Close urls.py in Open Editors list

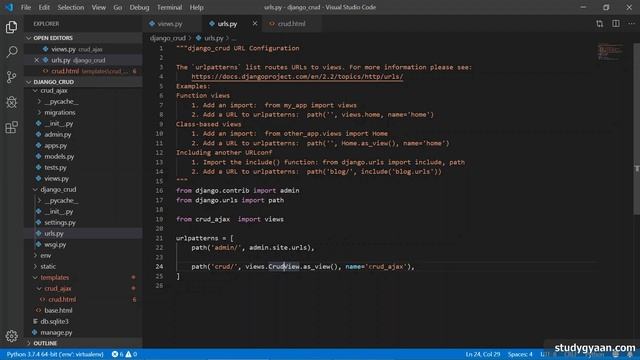point(36,60)
